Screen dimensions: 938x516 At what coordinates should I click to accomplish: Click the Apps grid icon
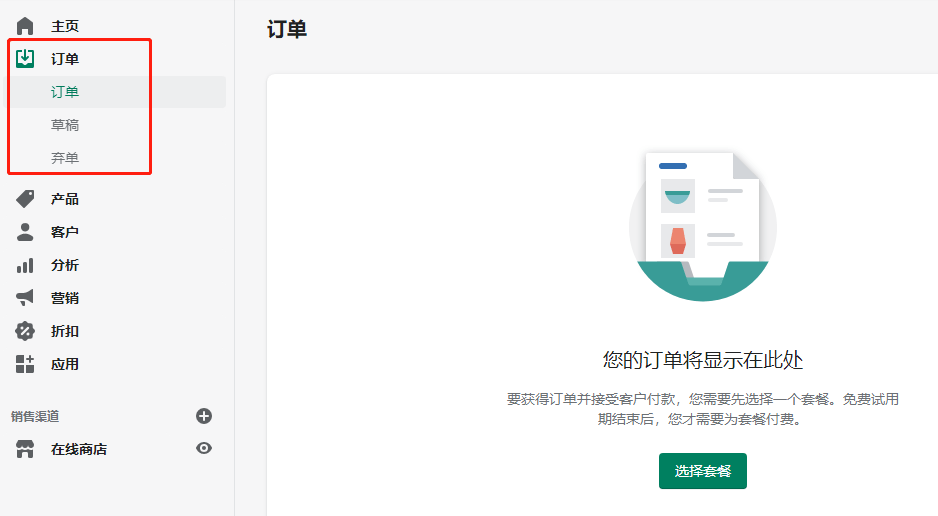(x=25, y=364)
